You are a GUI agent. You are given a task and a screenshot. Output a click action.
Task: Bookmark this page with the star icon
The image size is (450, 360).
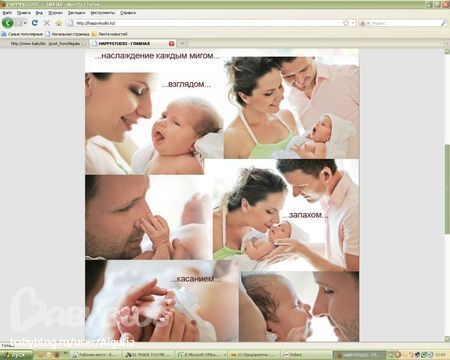coord(346,23)
